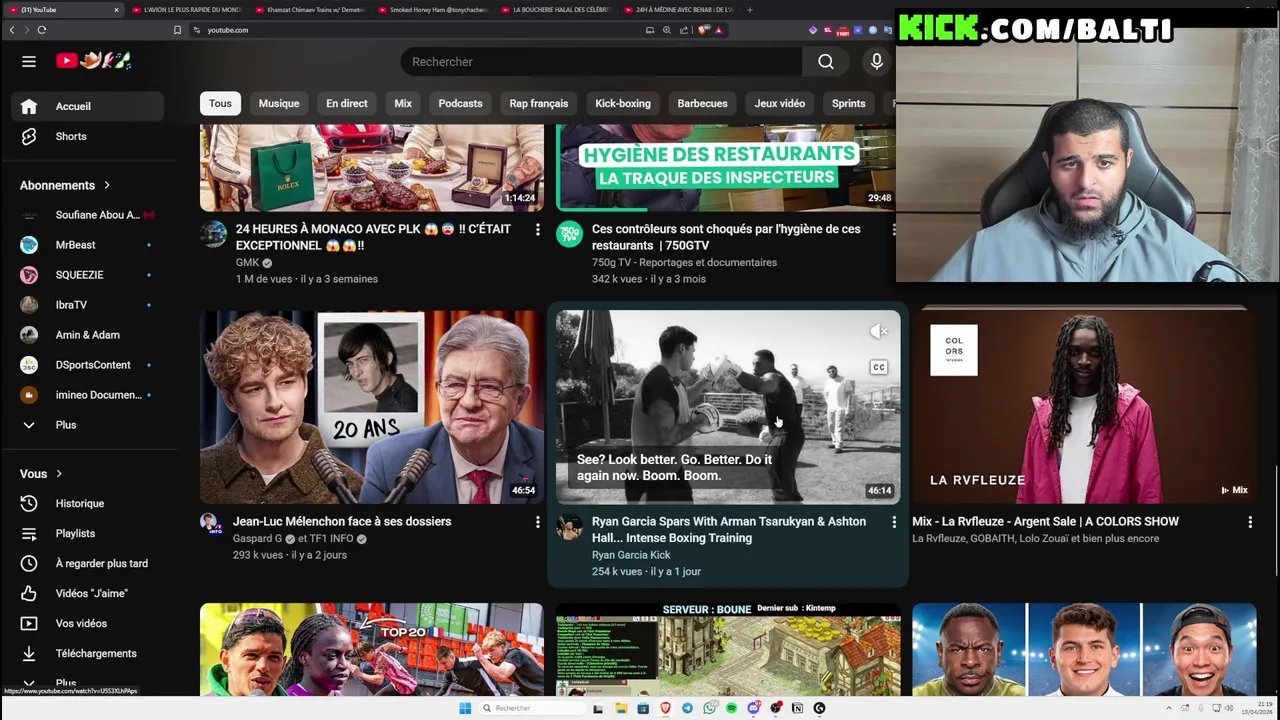The image size is (1280, 720).
Task: Click the browser back arrow
Action: point(12,30)
